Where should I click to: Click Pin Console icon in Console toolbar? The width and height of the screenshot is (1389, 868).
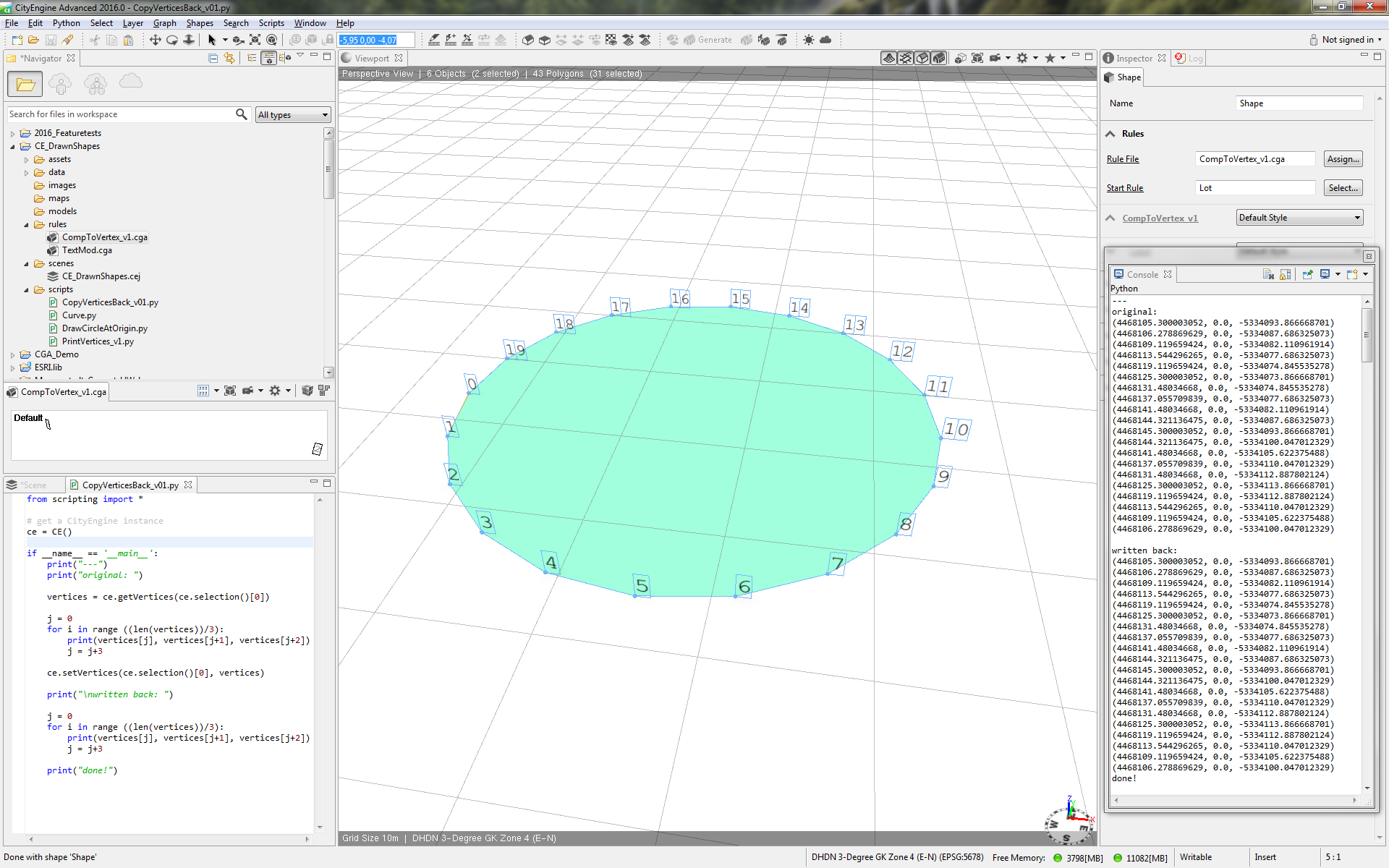pyautogui.click(x=1307, y=274)
